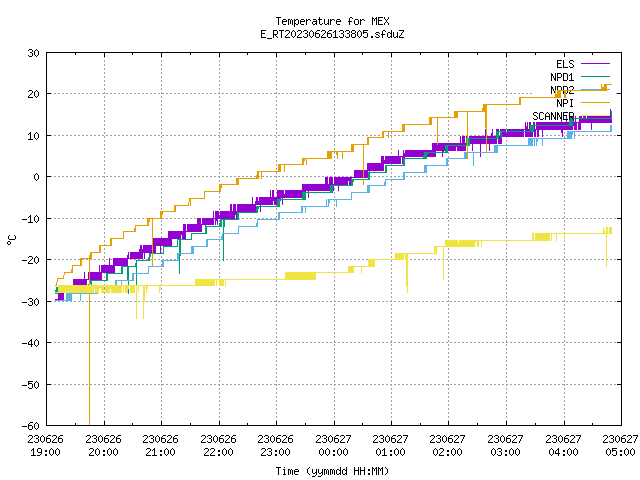640x480 pixels.
Task: Click the y-axis tick label '30'
Action: tap(33, 53)
